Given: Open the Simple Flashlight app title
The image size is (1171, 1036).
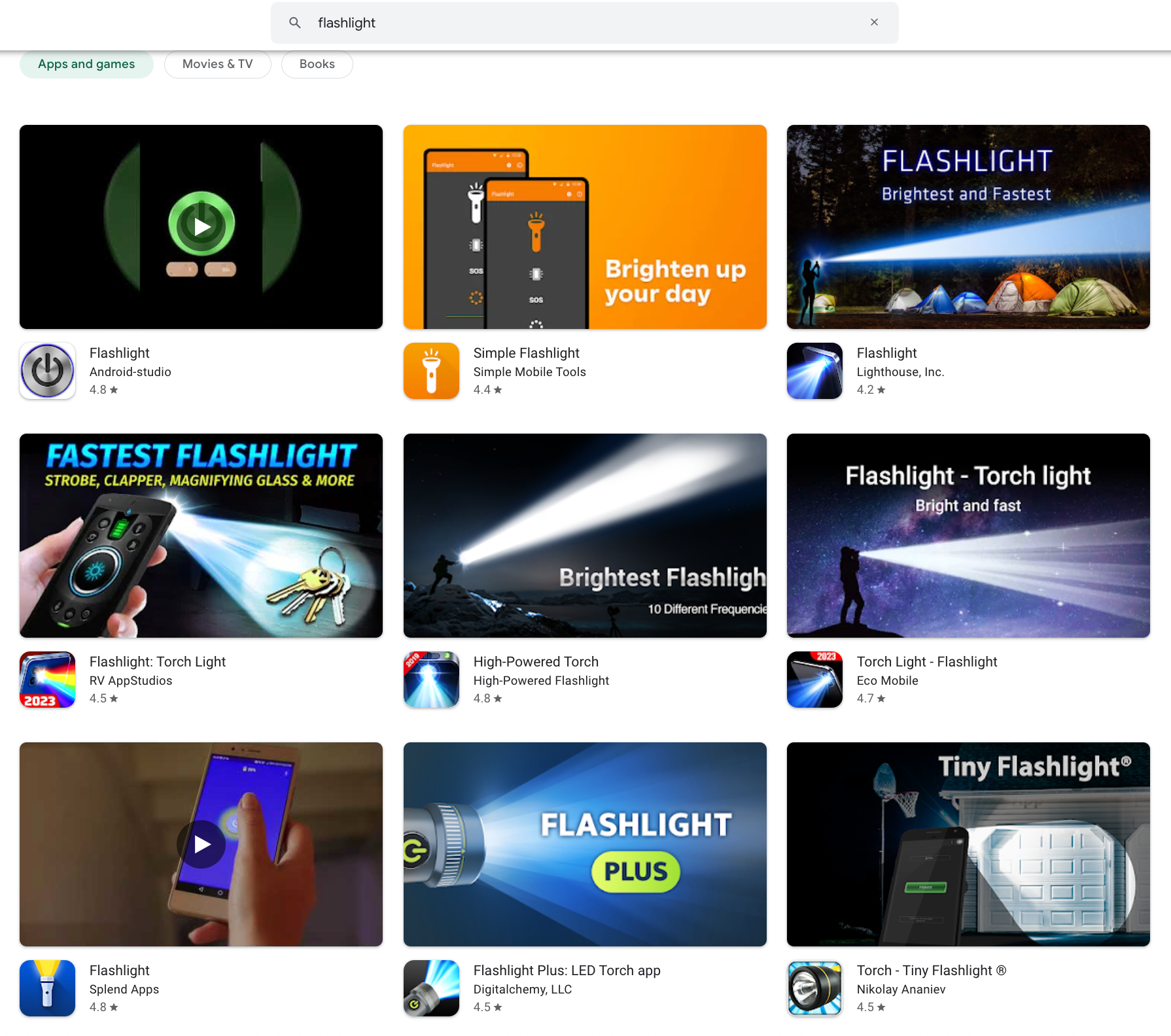Looking at the screenshot, I should 527,353.
